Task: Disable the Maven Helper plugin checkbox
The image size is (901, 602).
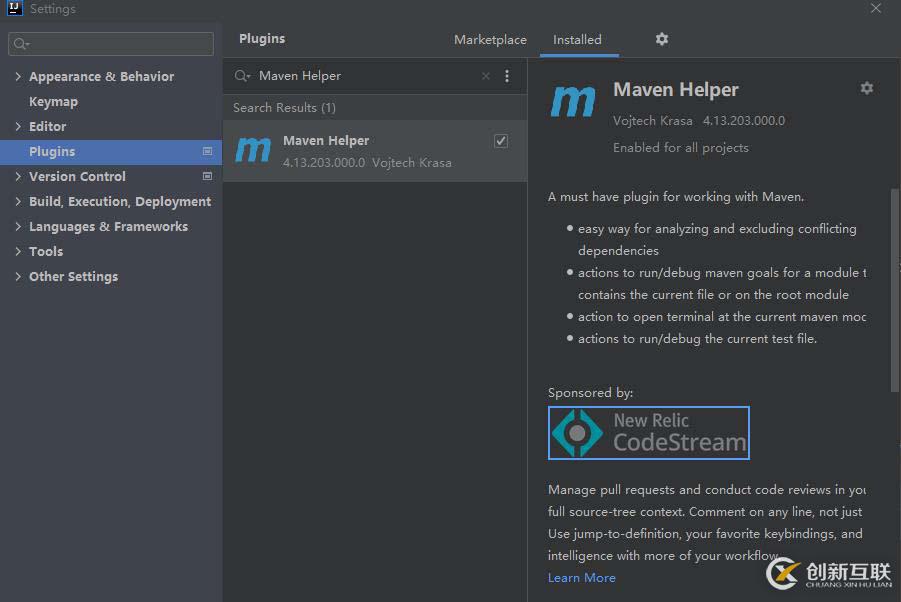Action: pos(501,141)
